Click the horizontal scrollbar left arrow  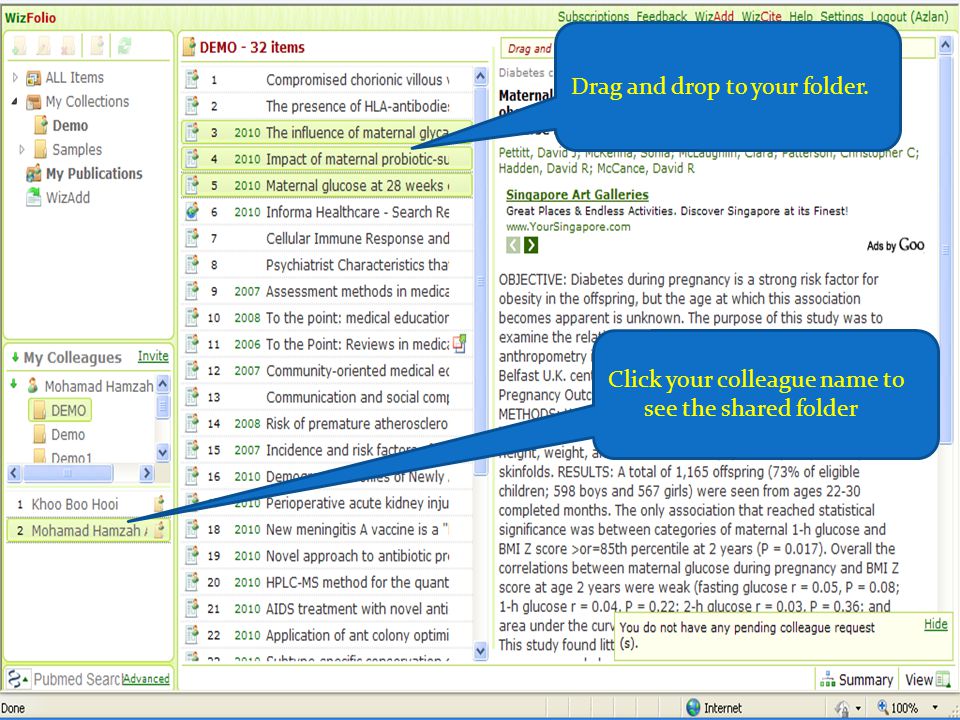[15, 473]
